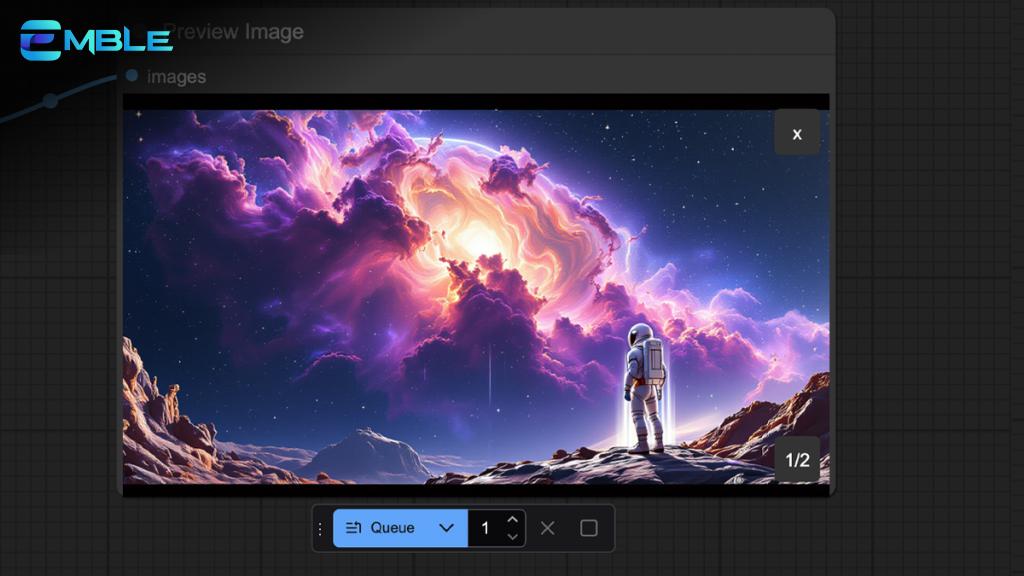Click the 1/2 image counter badge

(797, 460)
